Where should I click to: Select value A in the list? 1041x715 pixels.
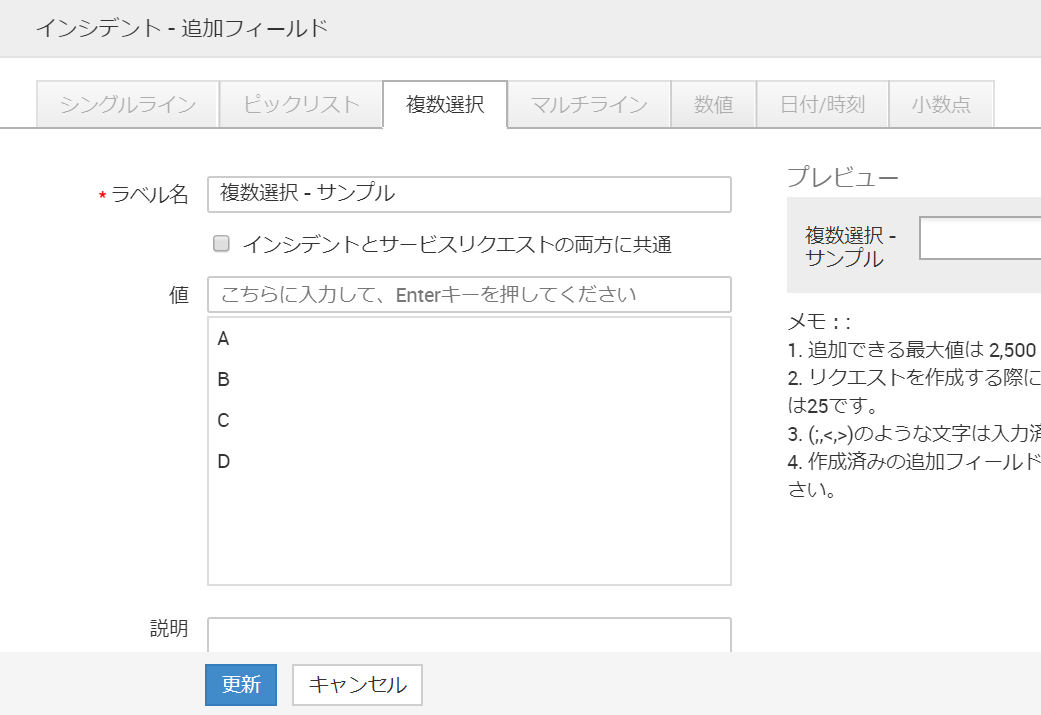[x=223, y=339]
